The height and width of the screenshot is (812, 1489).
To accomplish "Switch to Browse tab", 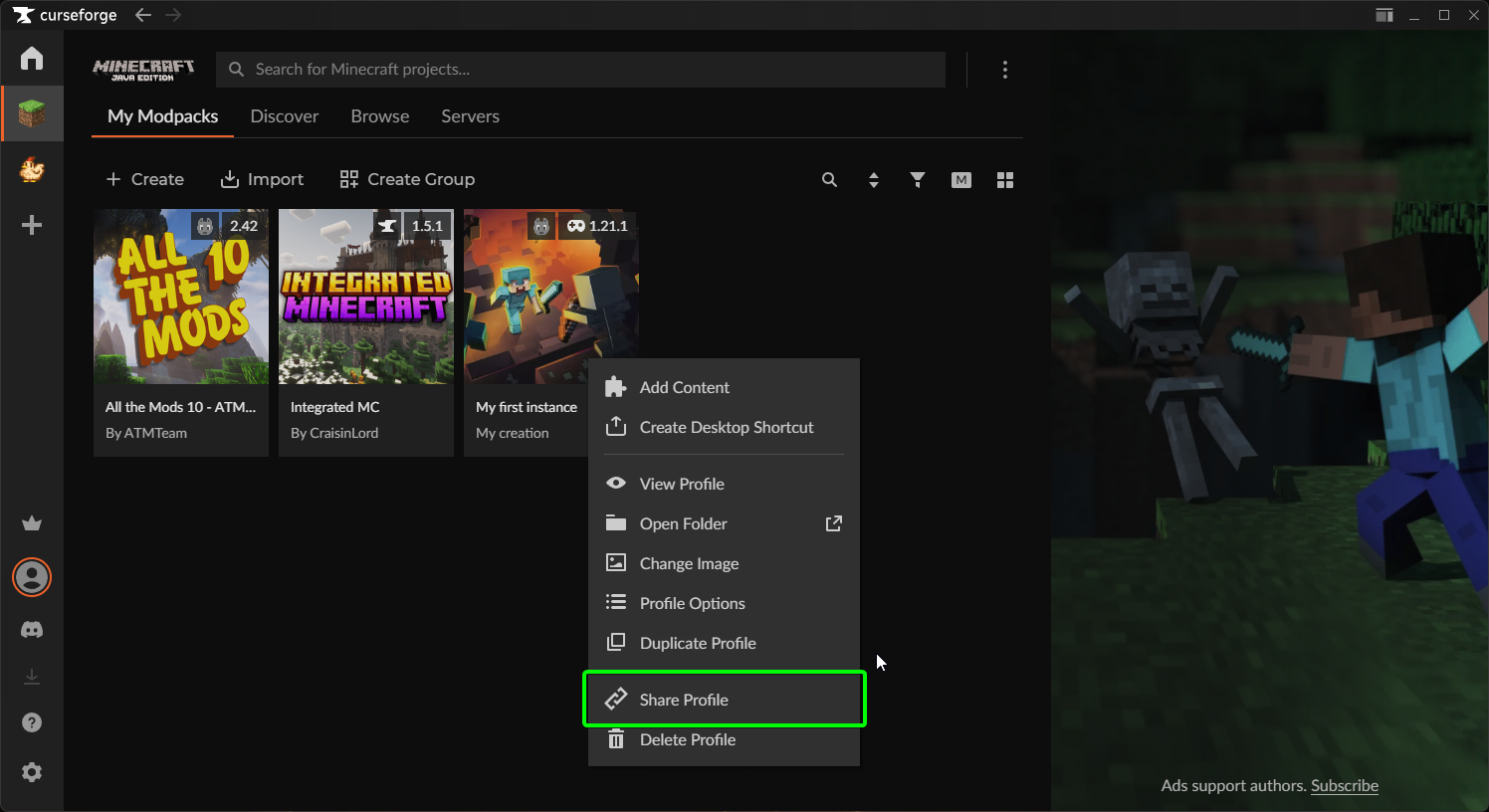I will coord(380,116).
